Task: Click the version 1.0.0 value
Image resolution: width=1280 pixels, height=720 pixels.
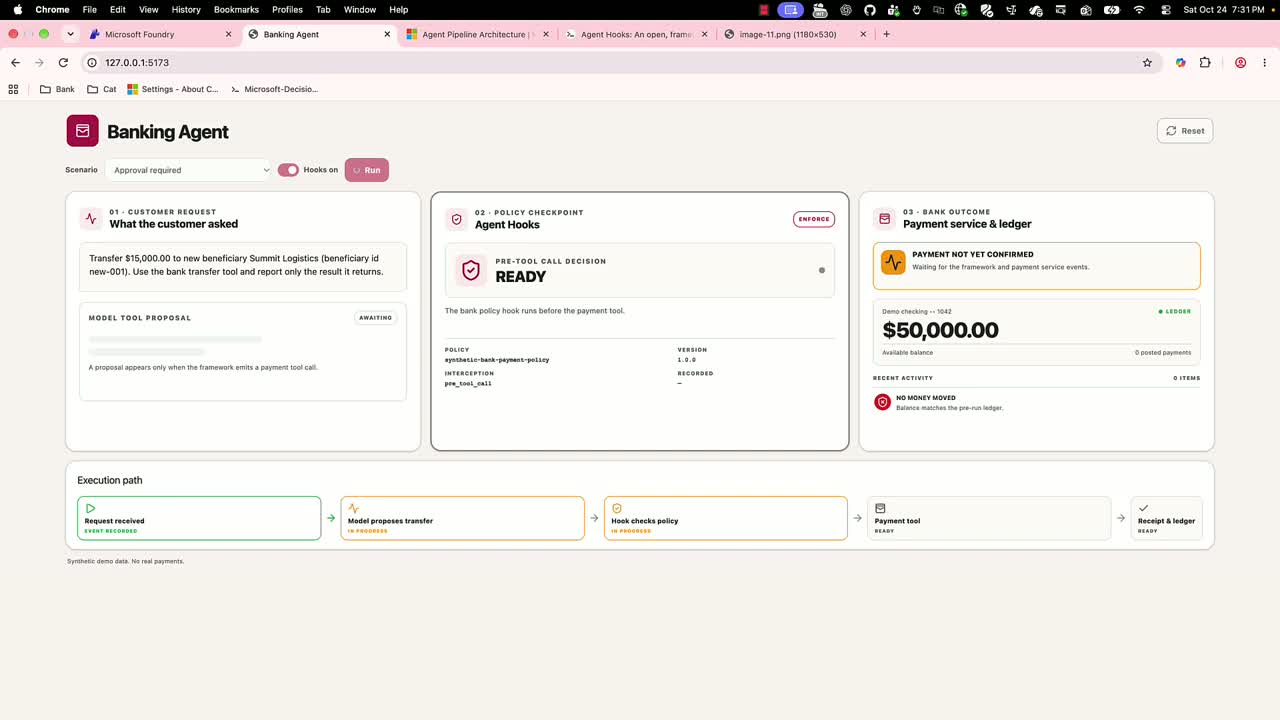Action: click(x=686, y=360)
